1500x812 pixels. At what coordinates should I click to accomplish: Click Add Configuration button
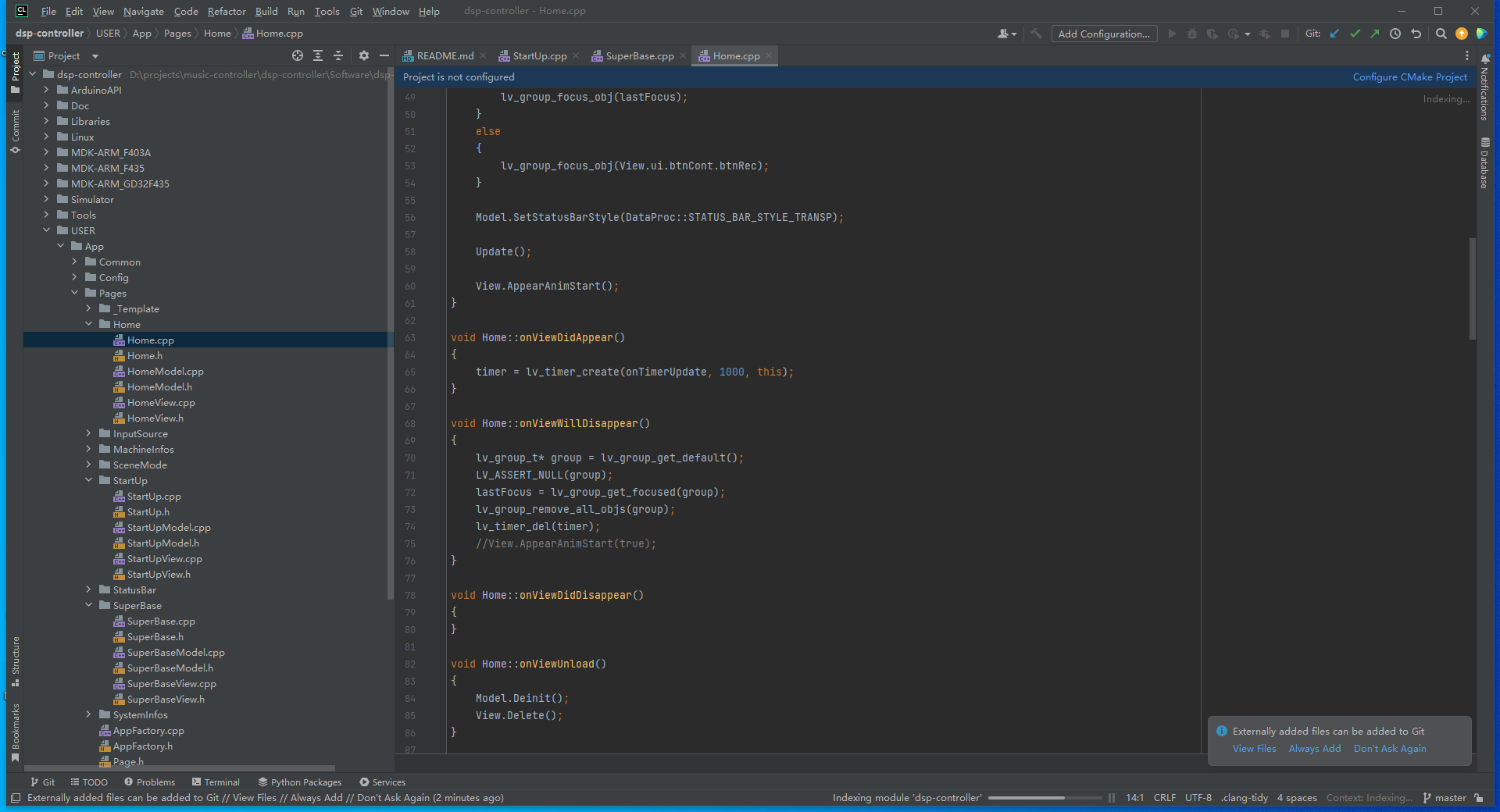[x=1104, y=34]
